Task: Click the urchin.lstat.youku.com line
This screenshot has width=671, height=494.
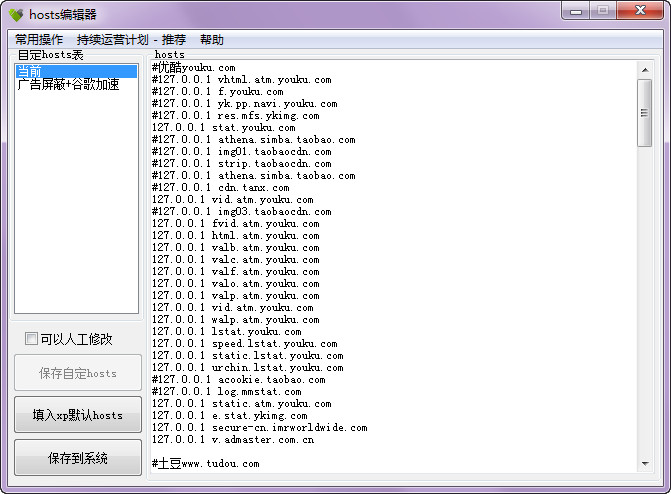Action: point(248,367)
